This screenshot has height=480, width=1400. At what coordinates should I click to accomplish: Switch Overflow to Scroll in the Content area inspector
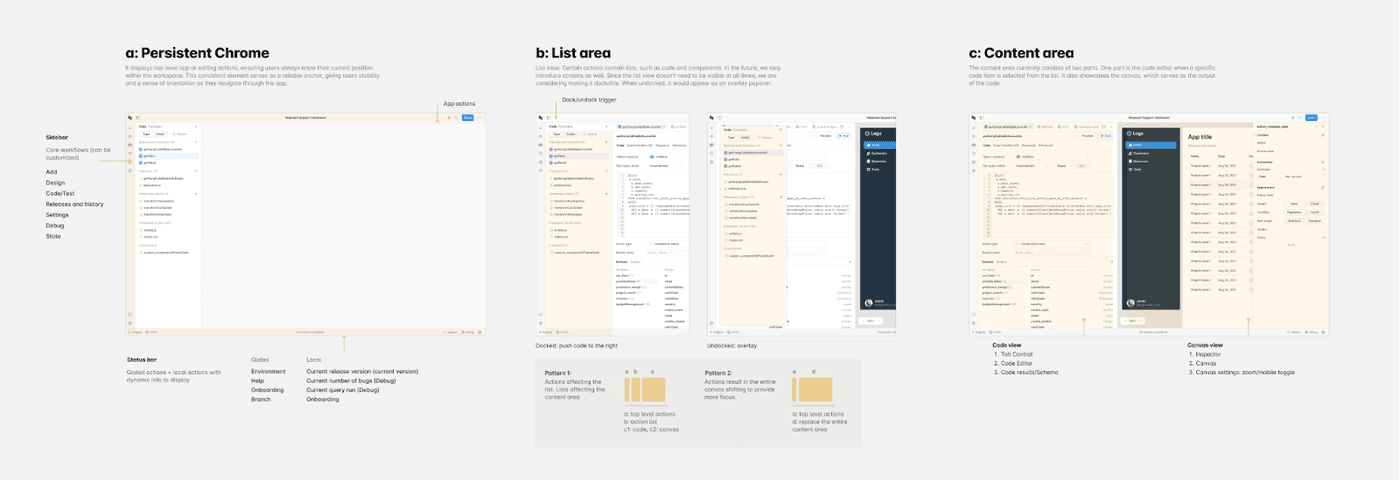pos(1315,212)
